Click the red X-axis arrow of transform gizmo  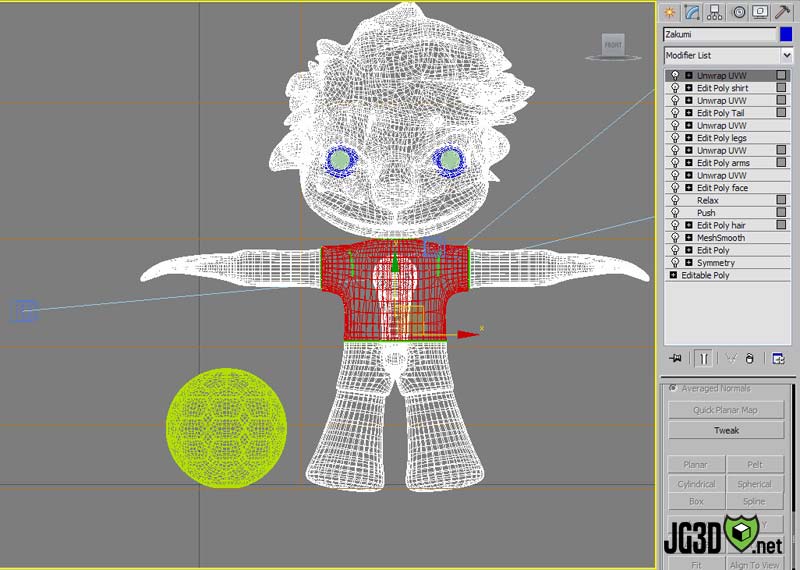click(x=468, y=335)
